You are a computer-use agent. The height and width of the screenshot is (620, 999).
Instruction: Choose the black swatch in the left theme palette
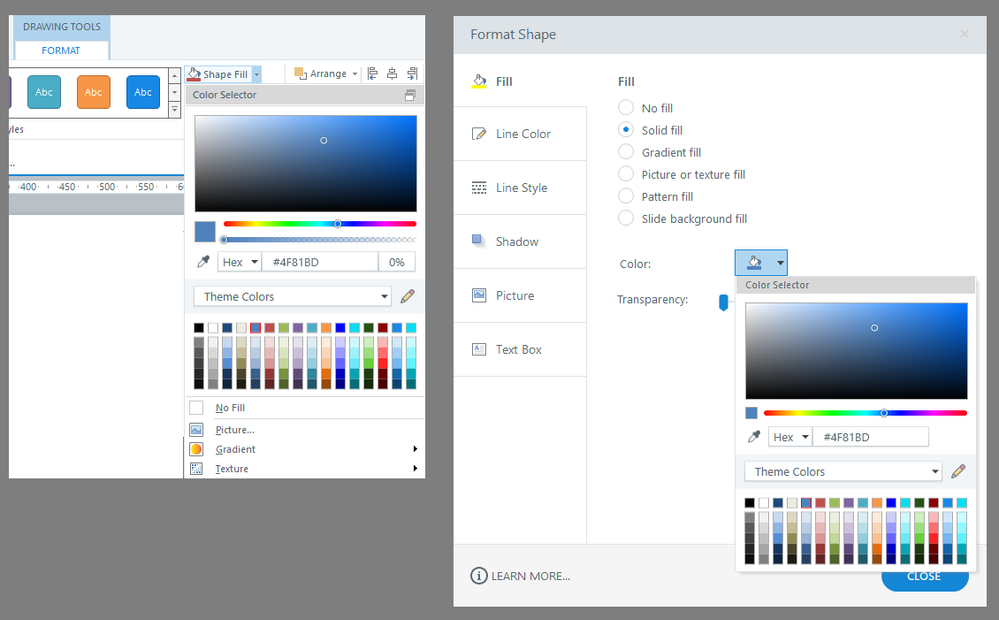click(199, 328)
